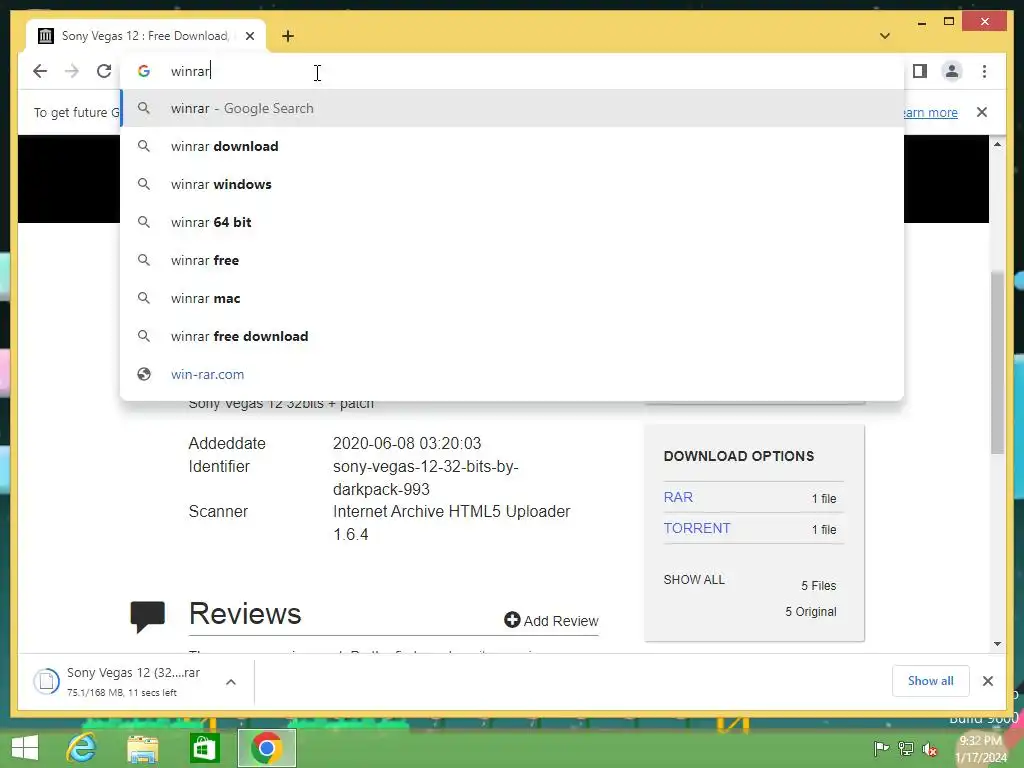The width and height of the screenshot is (1024, 768).
Task: Close the downloads bar
Action: point(987,681)
